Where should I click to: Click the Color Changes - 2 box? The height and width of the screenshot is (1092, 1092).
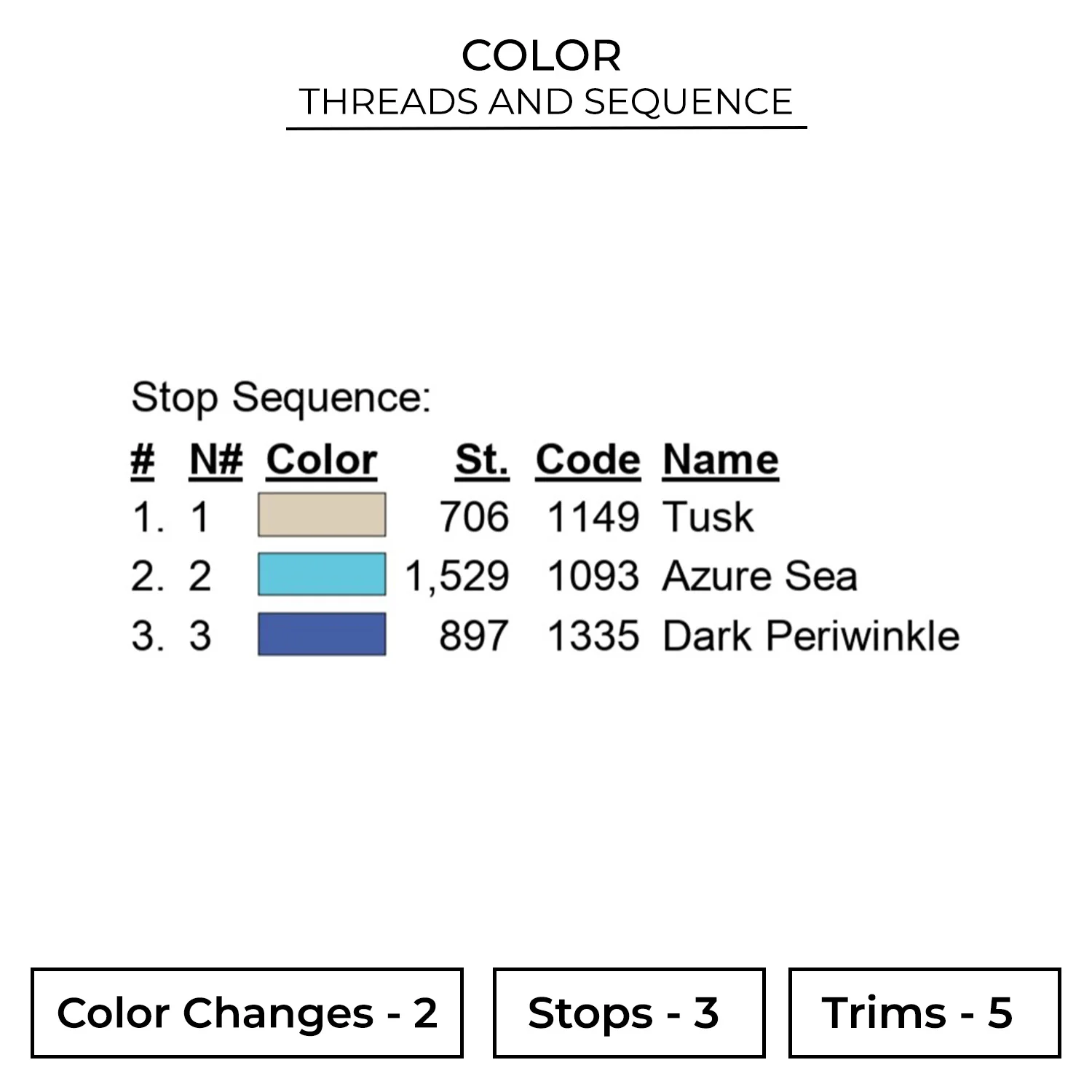coord(247,1013)
